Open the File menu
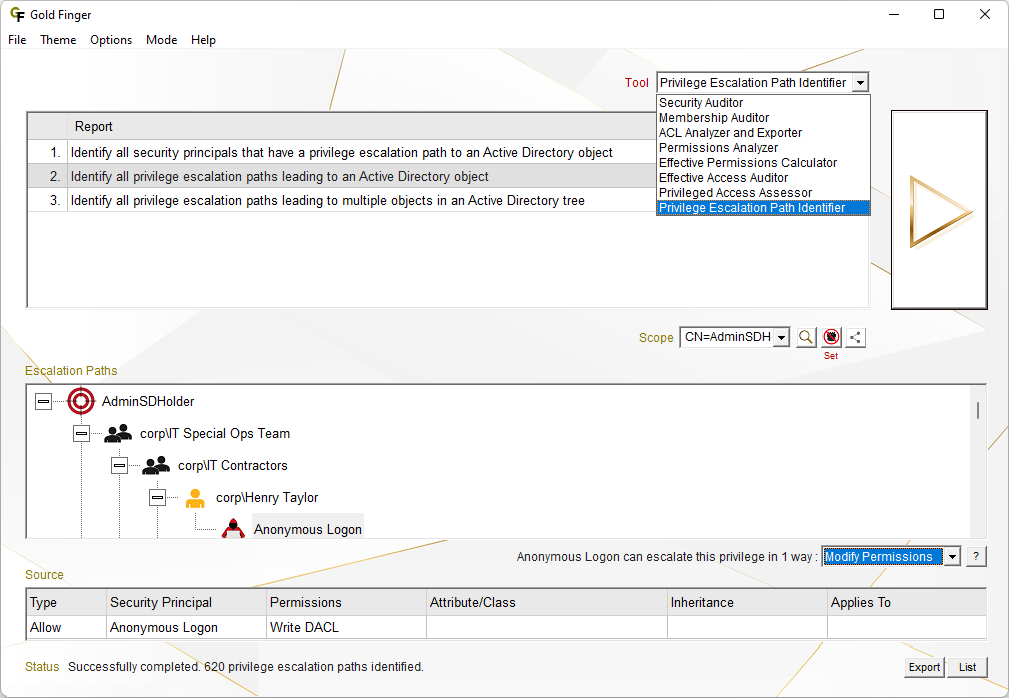The height and width of the screenshot is (698, 1009). tap(17, 40)
